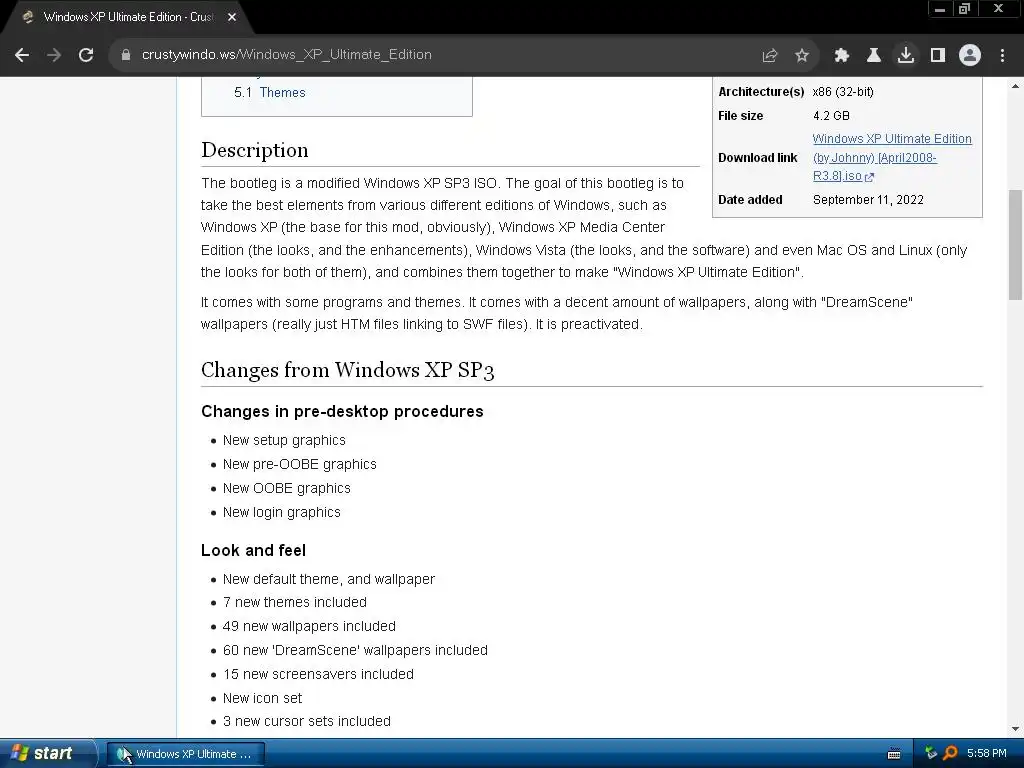
Task: Click the Description section heading
Action: (x=255, y=150)
